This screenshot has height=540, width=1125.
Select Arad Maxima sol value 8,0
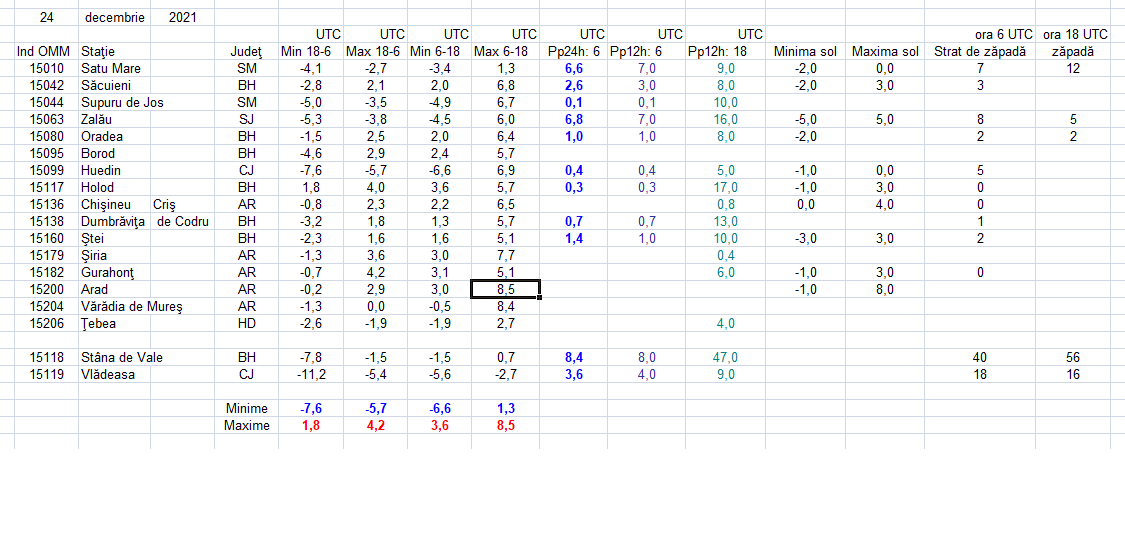[x=885, y=289]
